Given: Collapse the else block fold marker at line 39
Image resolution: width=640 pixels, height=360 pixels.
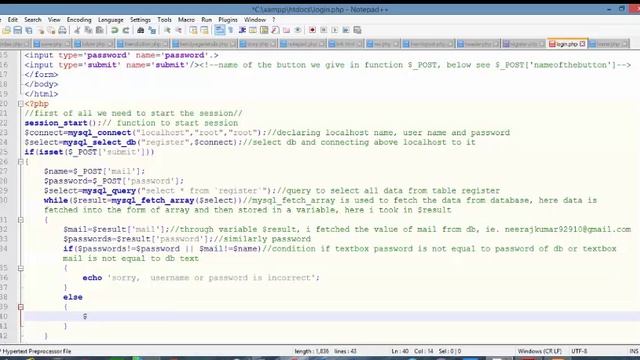Looking at the screenshot, I should [x=20, y=307].
